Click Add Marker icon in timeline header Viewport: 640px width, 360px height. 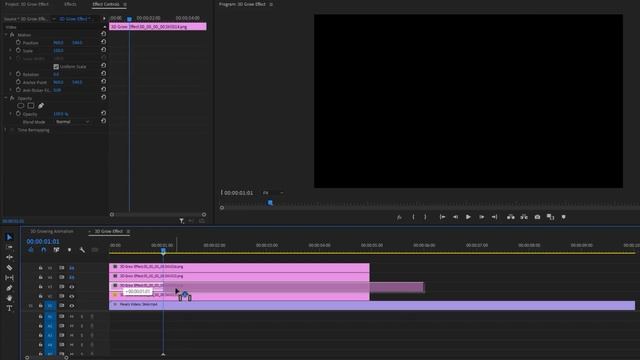coord(69,250)
